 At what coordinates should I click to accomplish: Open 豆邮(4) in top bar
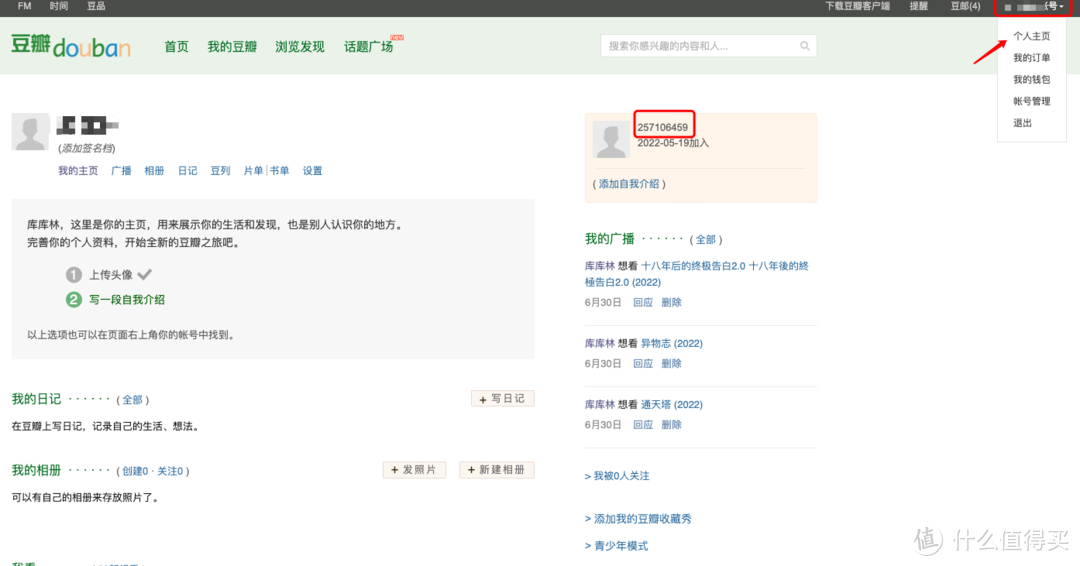click(965, 7)
